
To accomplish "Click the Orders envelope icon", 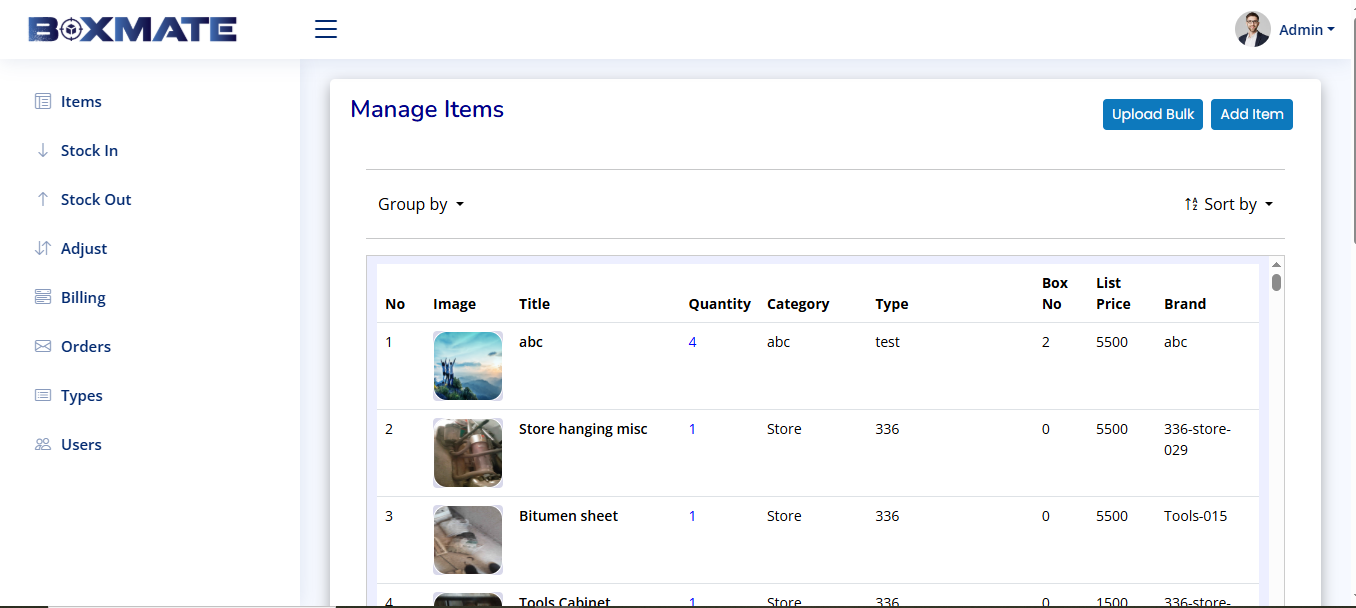I will (x=42, y=346).
